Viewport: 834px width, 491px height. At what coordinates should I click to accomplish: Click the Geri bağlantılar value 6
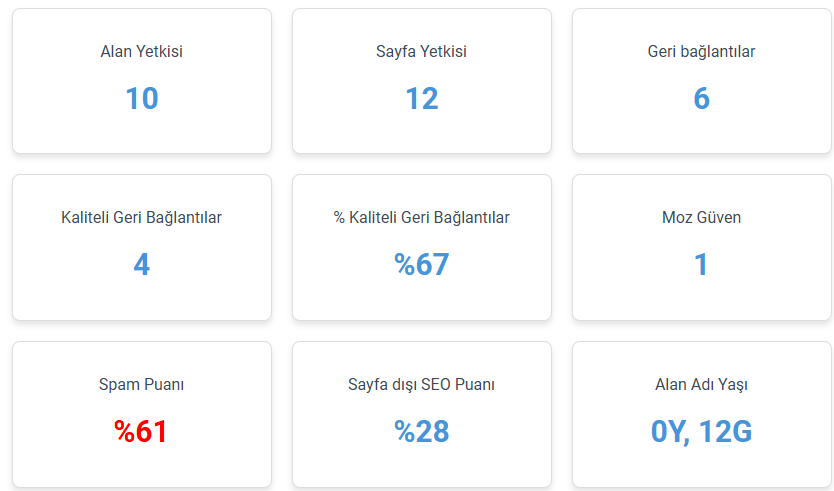pyautogui.click(x=702, y=98)
